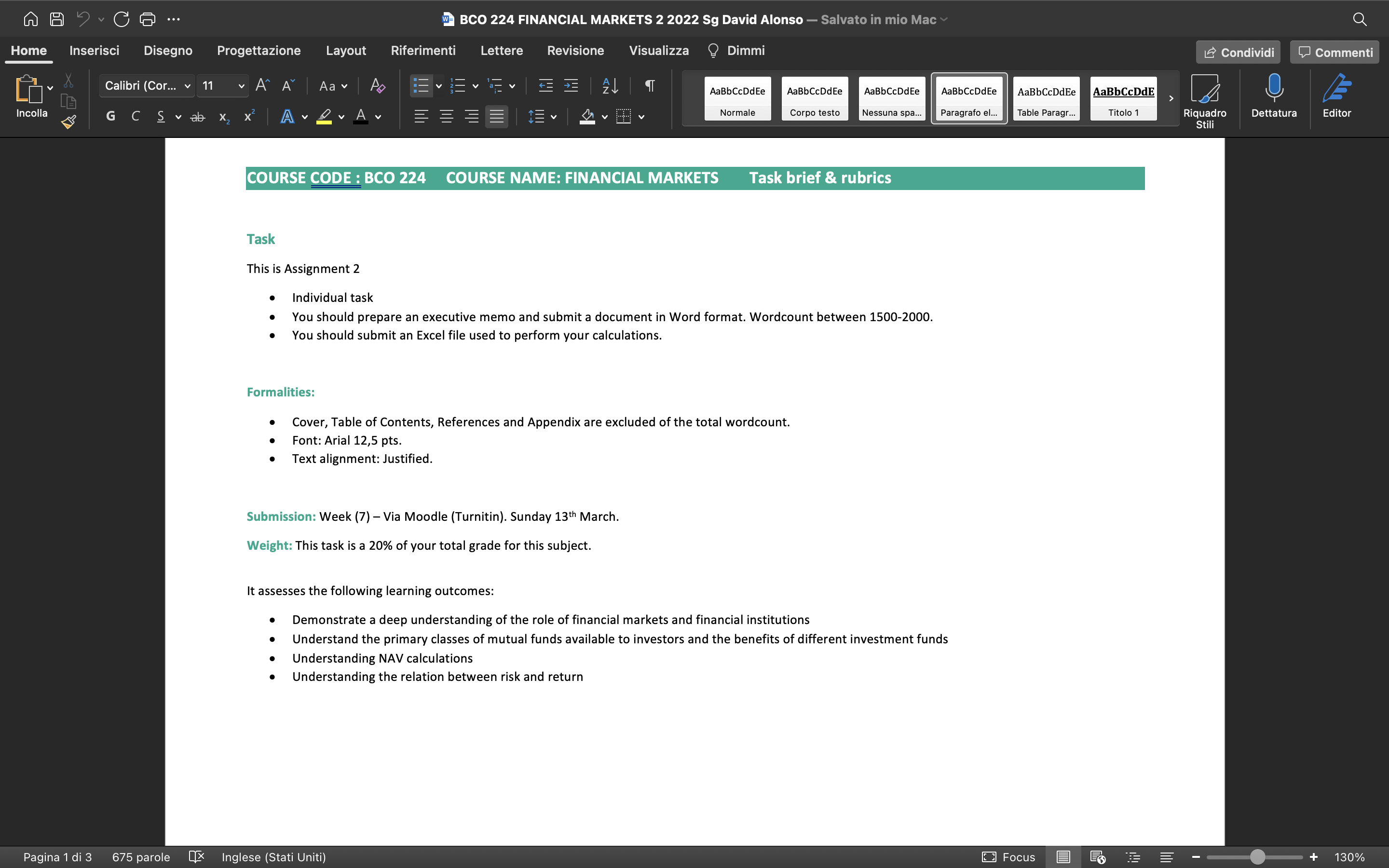Click the sort A-Z icon

610,86
